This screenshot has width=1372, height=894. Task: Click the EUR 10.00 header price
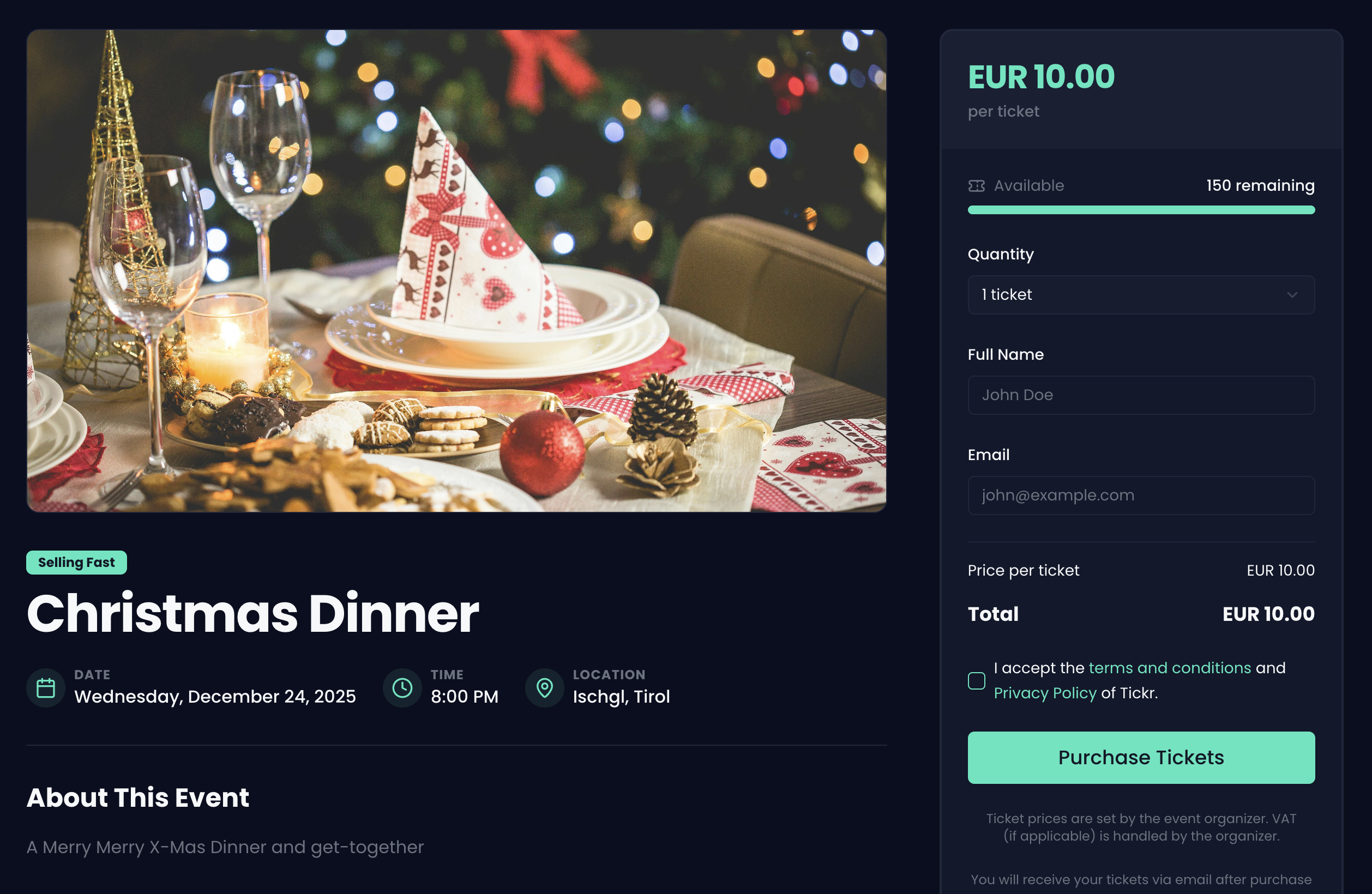click(x=1041, y=77)
